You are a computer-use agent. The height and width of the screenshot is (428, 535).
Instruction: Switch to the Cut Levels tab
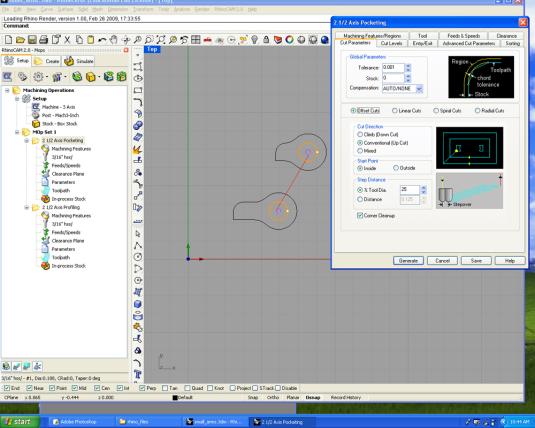point(391,43)
